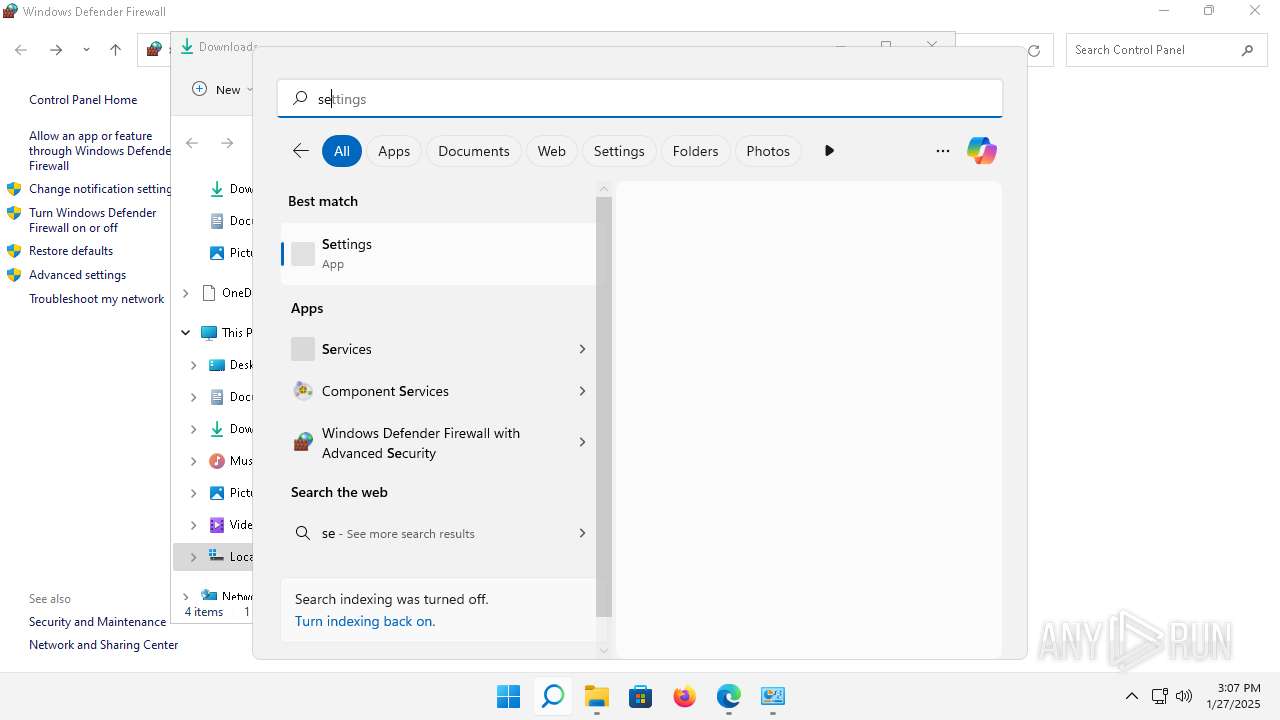1280x720 pixels.
Task: Select the Documents filter tab
Action: pyautogui.click(x=474, y=151)
